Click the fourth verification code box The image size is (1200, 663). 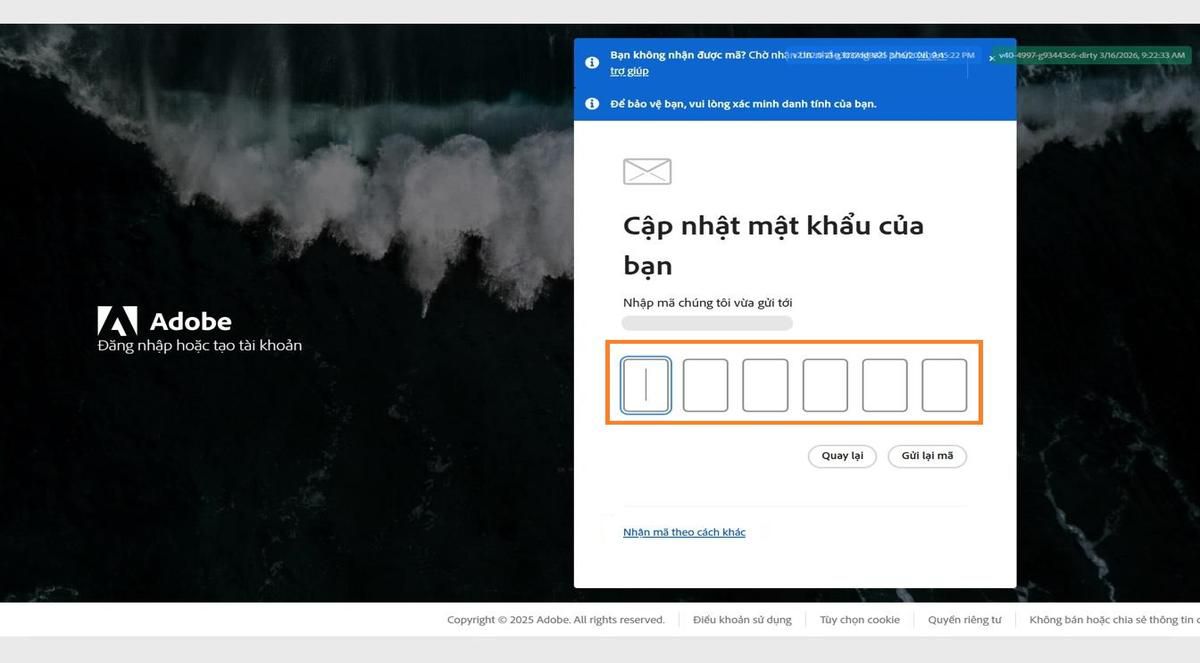(825, 384)
